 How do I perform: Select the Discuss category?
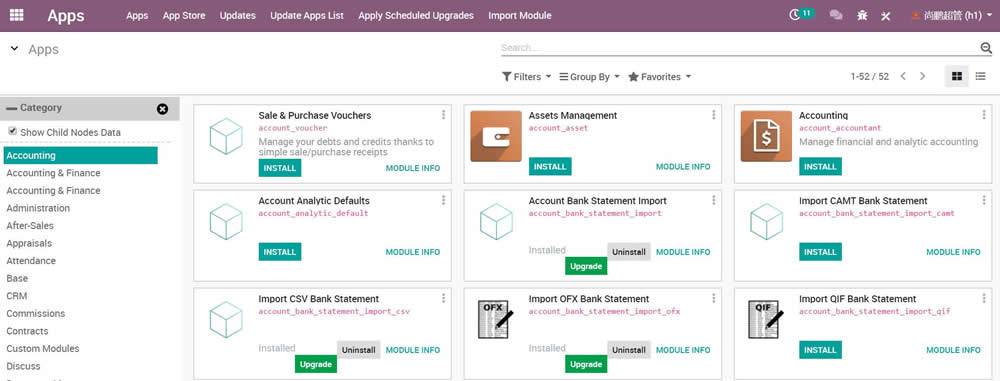pyautogui.click(x=24, y=366)
